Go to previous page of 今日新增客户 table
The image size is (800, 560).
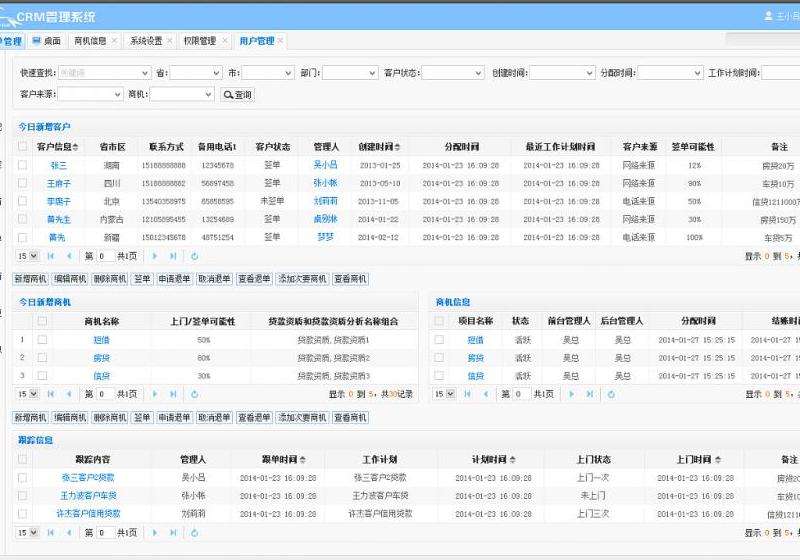point(69,256)
